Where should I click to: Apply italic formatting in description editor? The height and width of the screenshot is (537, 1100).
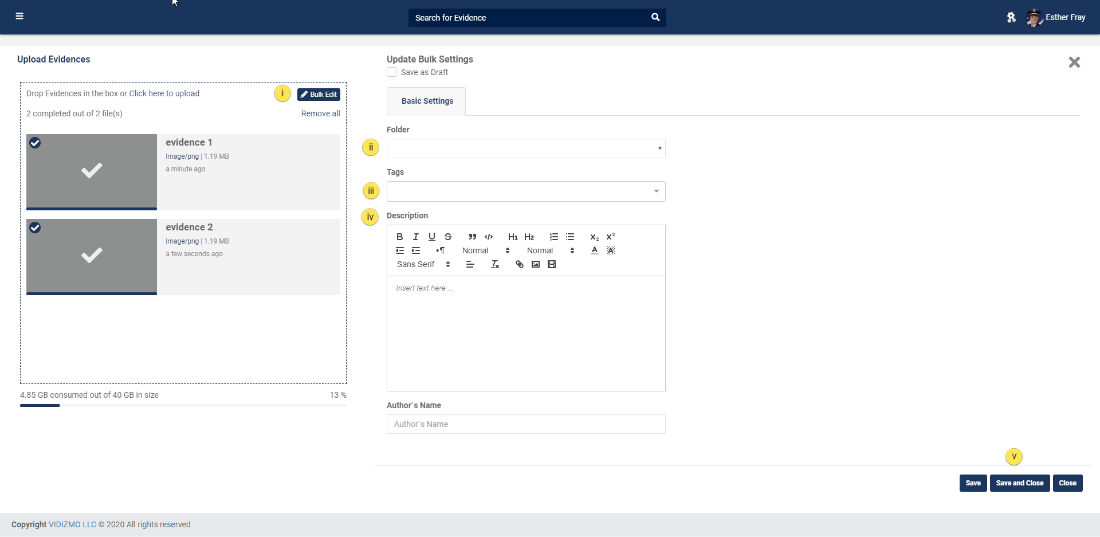(416, 236)
